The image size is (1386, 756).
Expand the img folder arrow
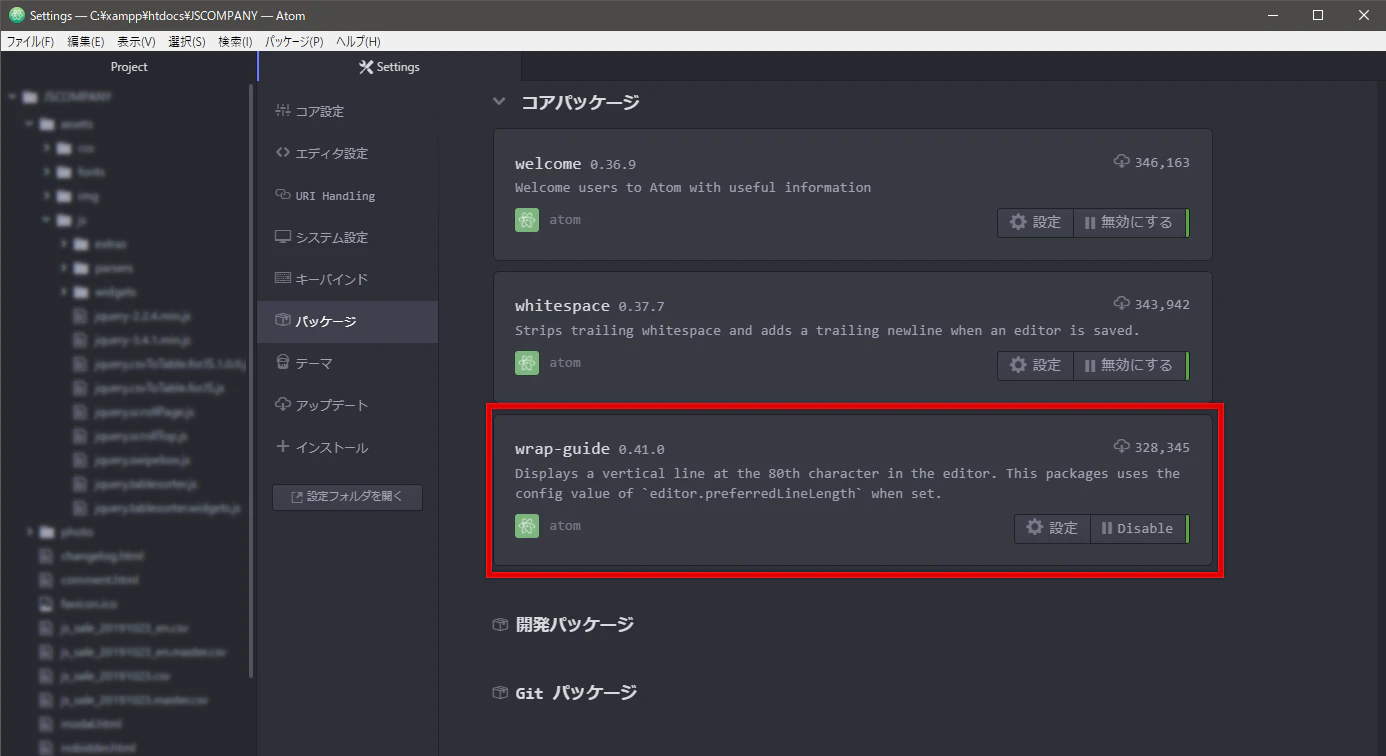pyautogui.click(x=46, y=196)
